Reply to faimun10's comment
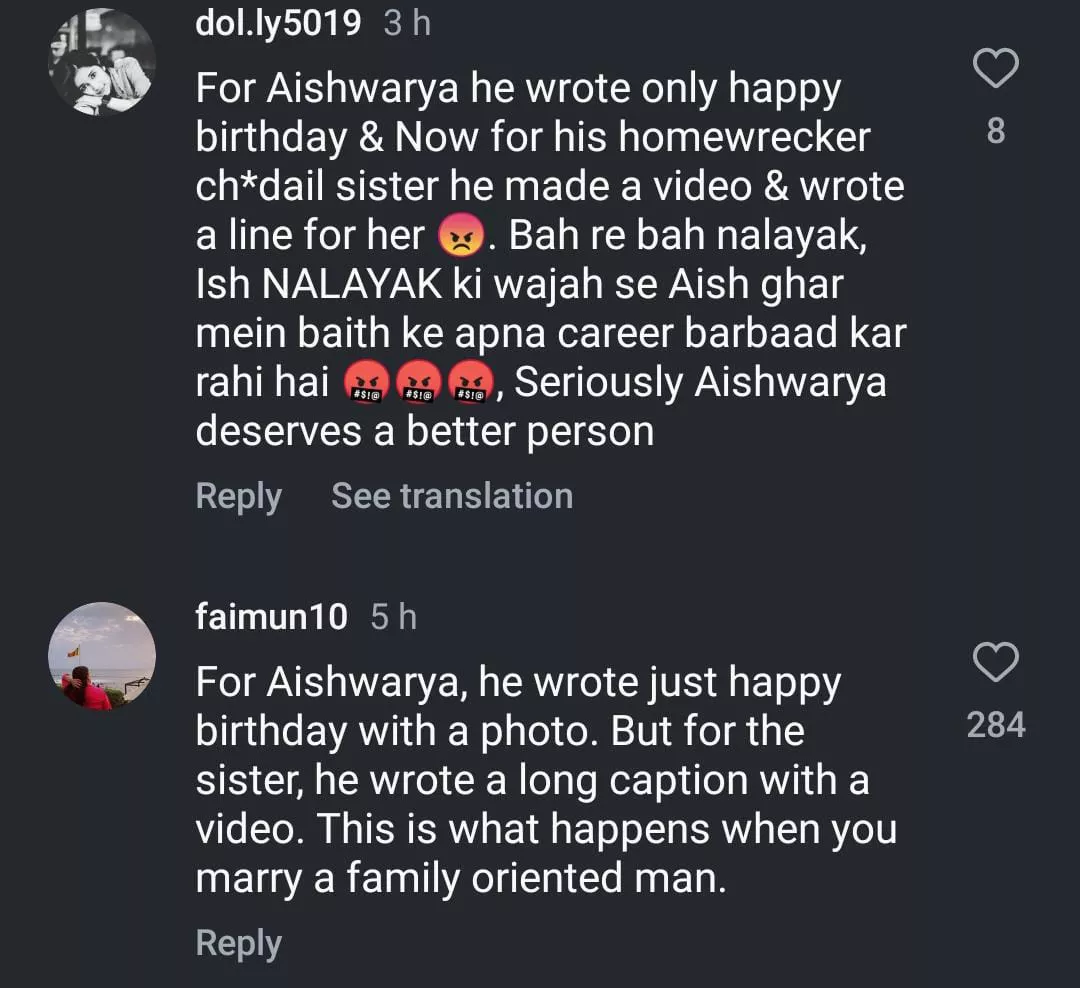1080x988 pixels. click(x=238, y=943)
